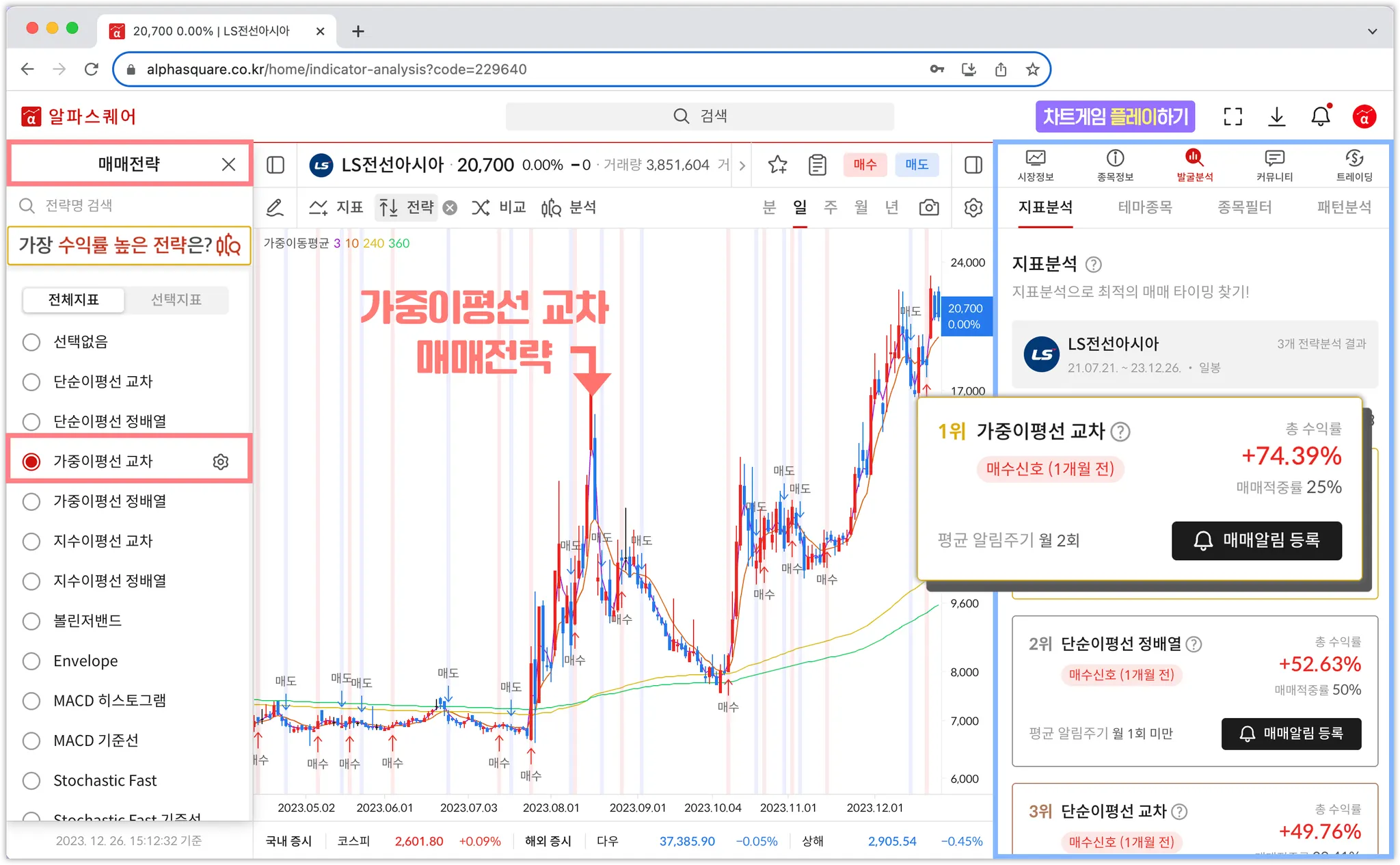Expand stock info with the chevron arrow
1400x865 pixels.
point(742,165)
